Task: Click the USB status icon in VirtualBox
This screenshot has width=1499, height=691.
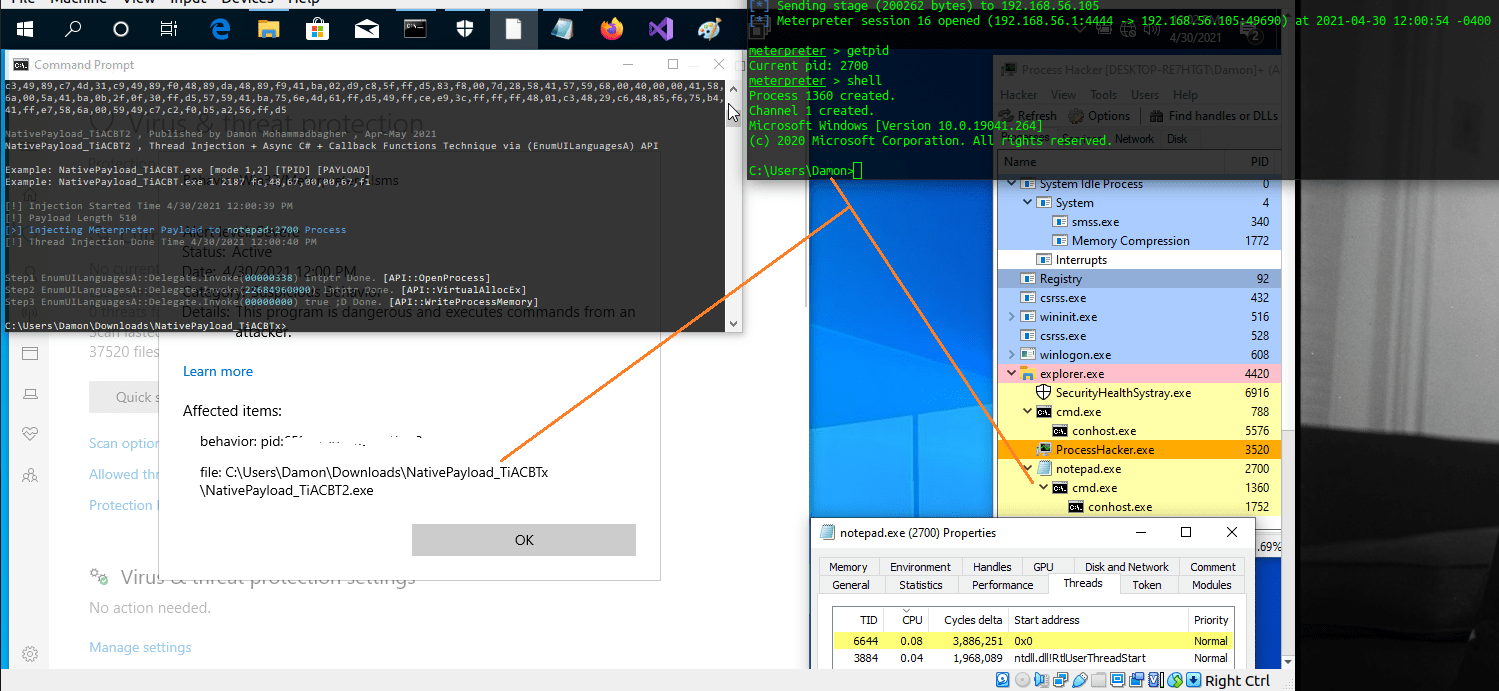Action: [1081, 679]
